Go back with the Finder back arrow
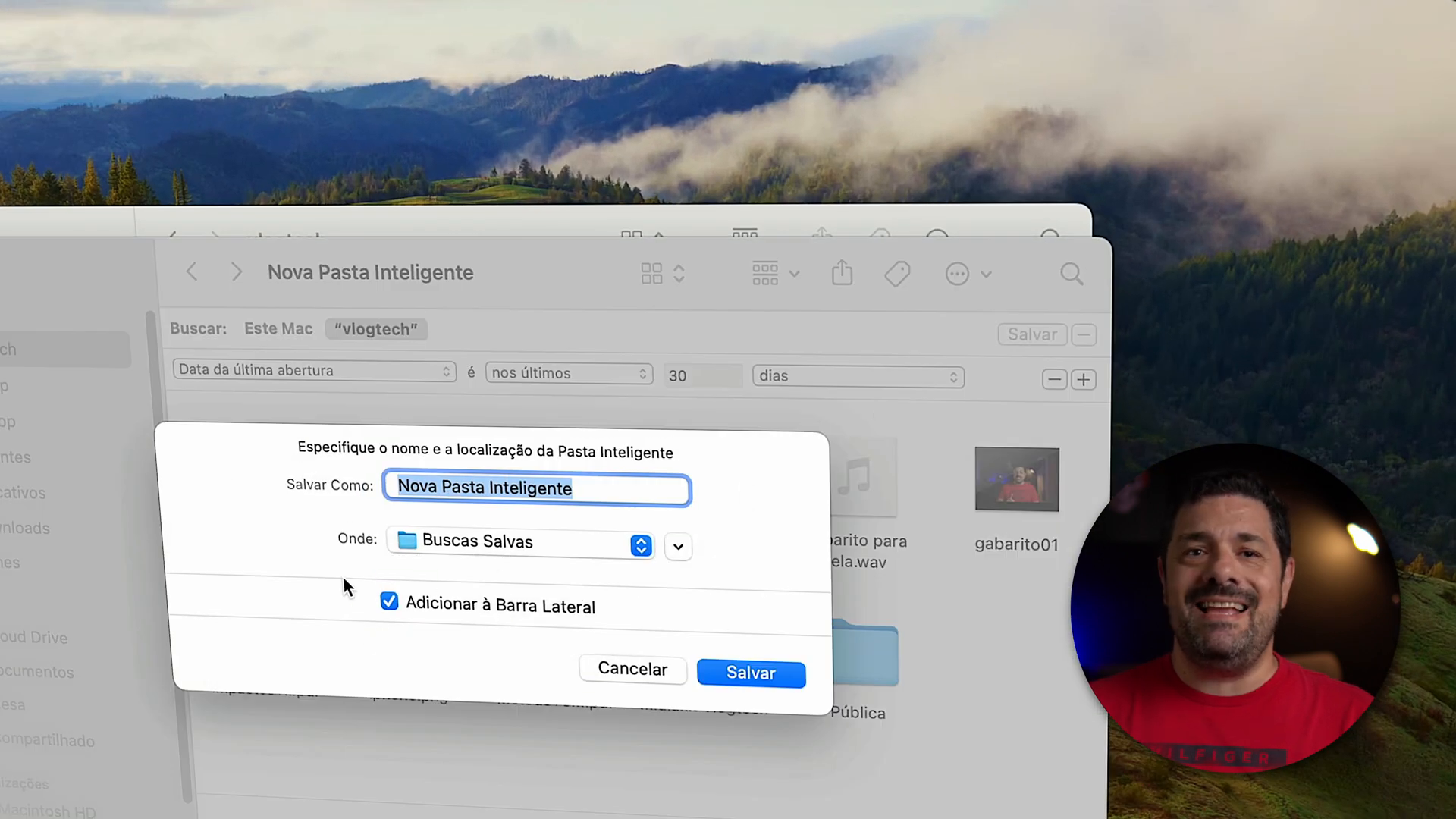Screen dimensions: 1456x819 [192, 271]
